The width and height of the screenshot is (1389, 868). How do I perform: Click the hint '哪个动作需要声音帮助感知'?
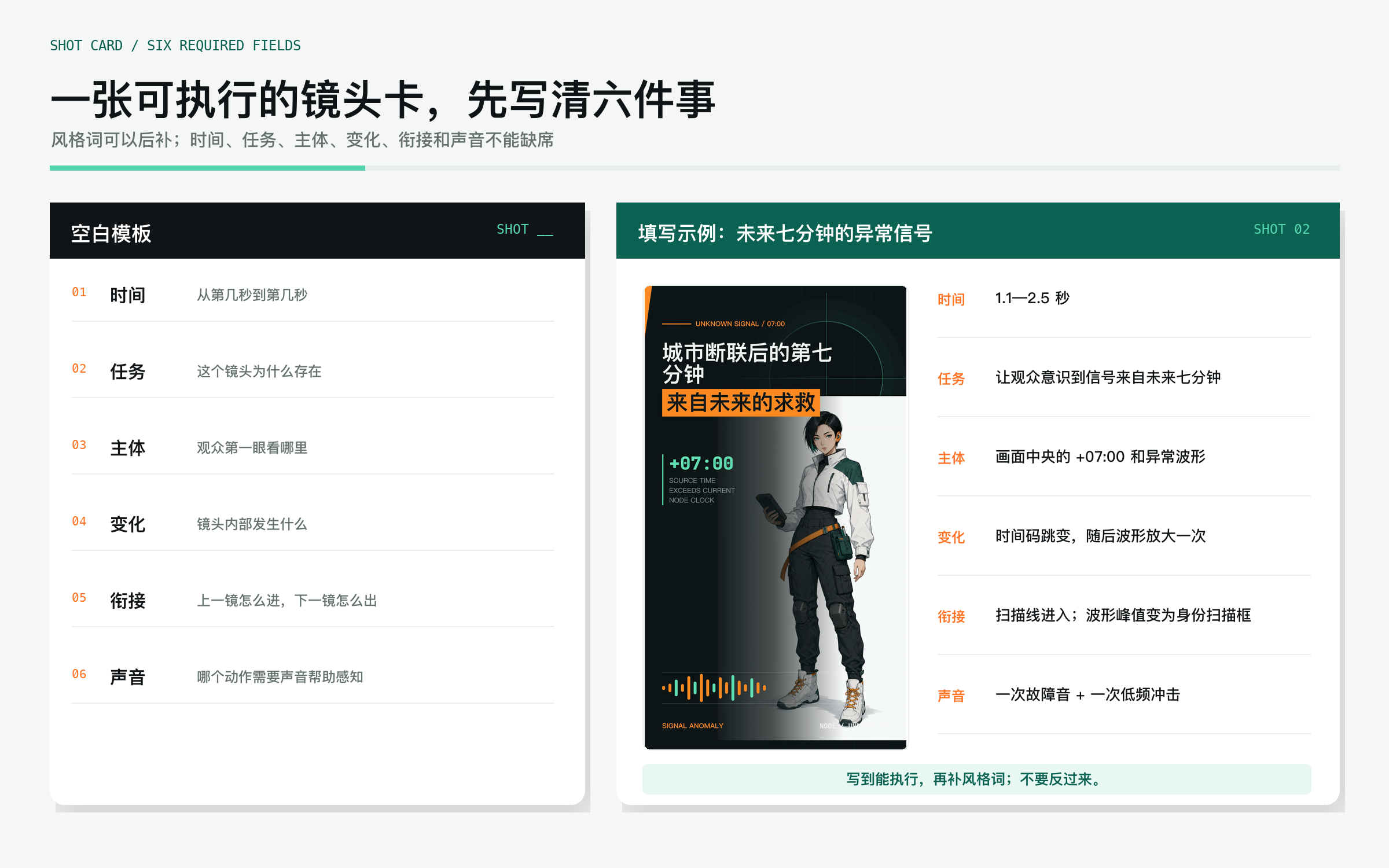point(280,677)
